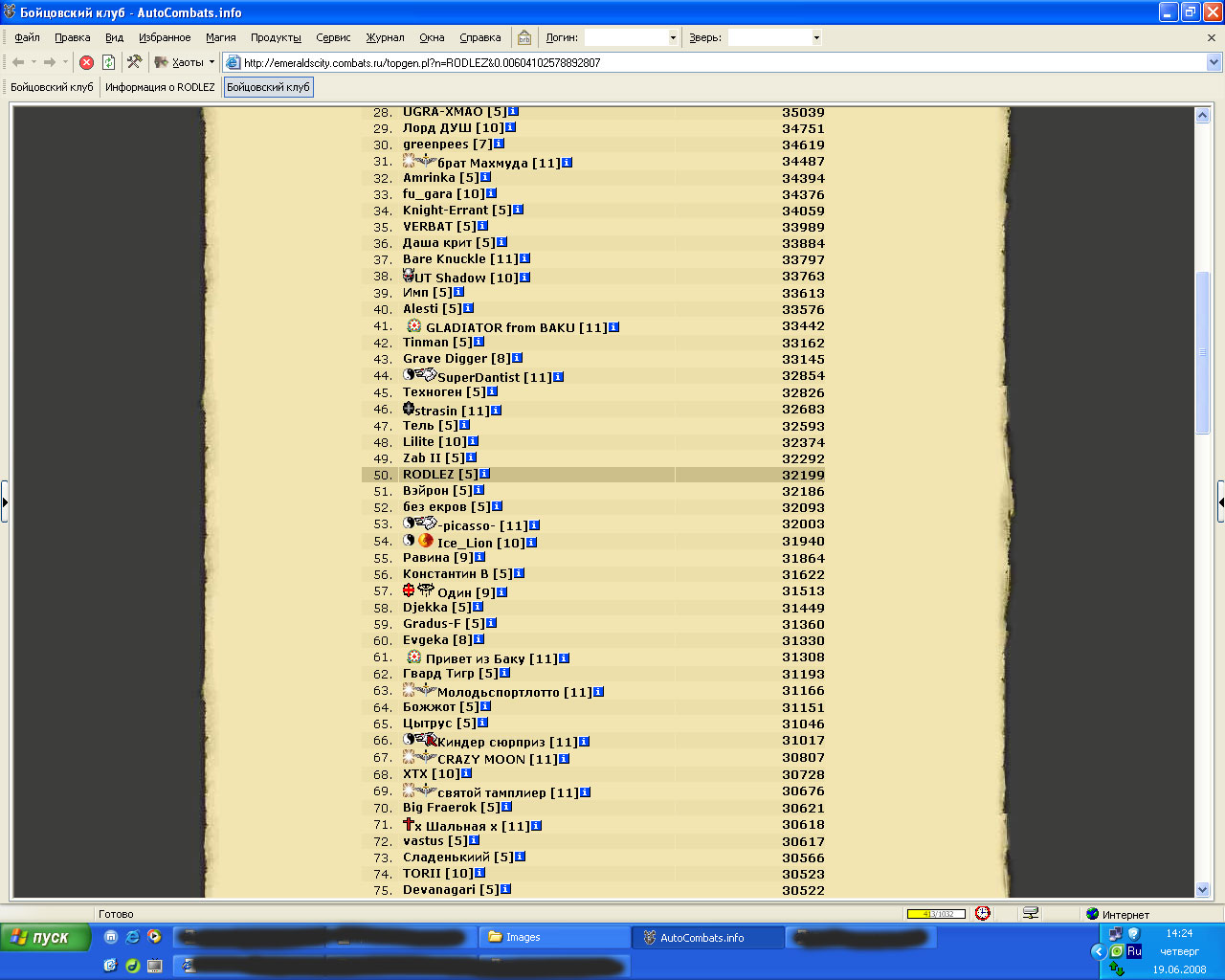This screenshot has width=1225, height=980.
Task: Click the network computer icon in status bar
Action: tap(1031, 913)
